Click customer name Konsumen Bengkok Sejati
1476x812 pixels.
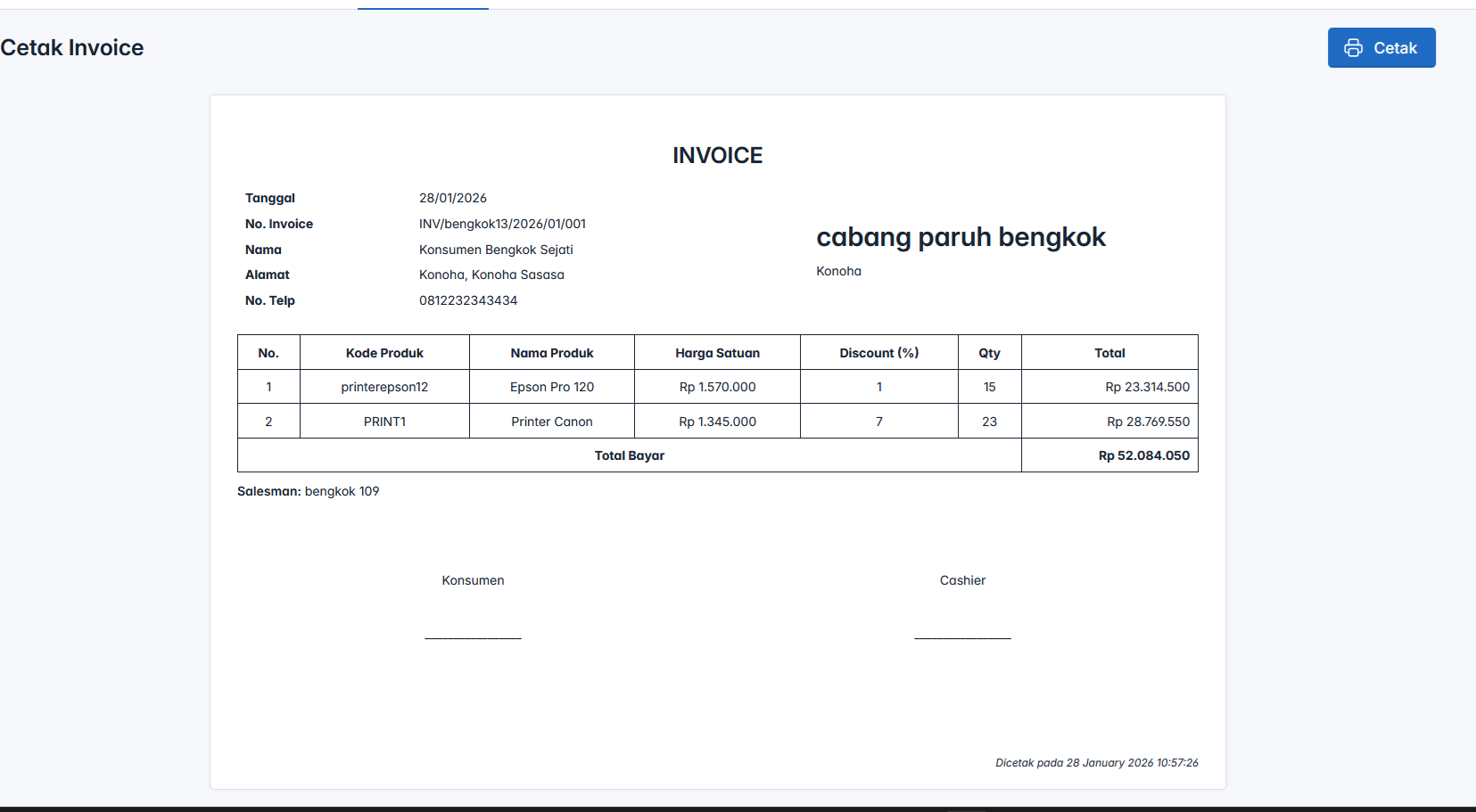[x=496, y=250]
